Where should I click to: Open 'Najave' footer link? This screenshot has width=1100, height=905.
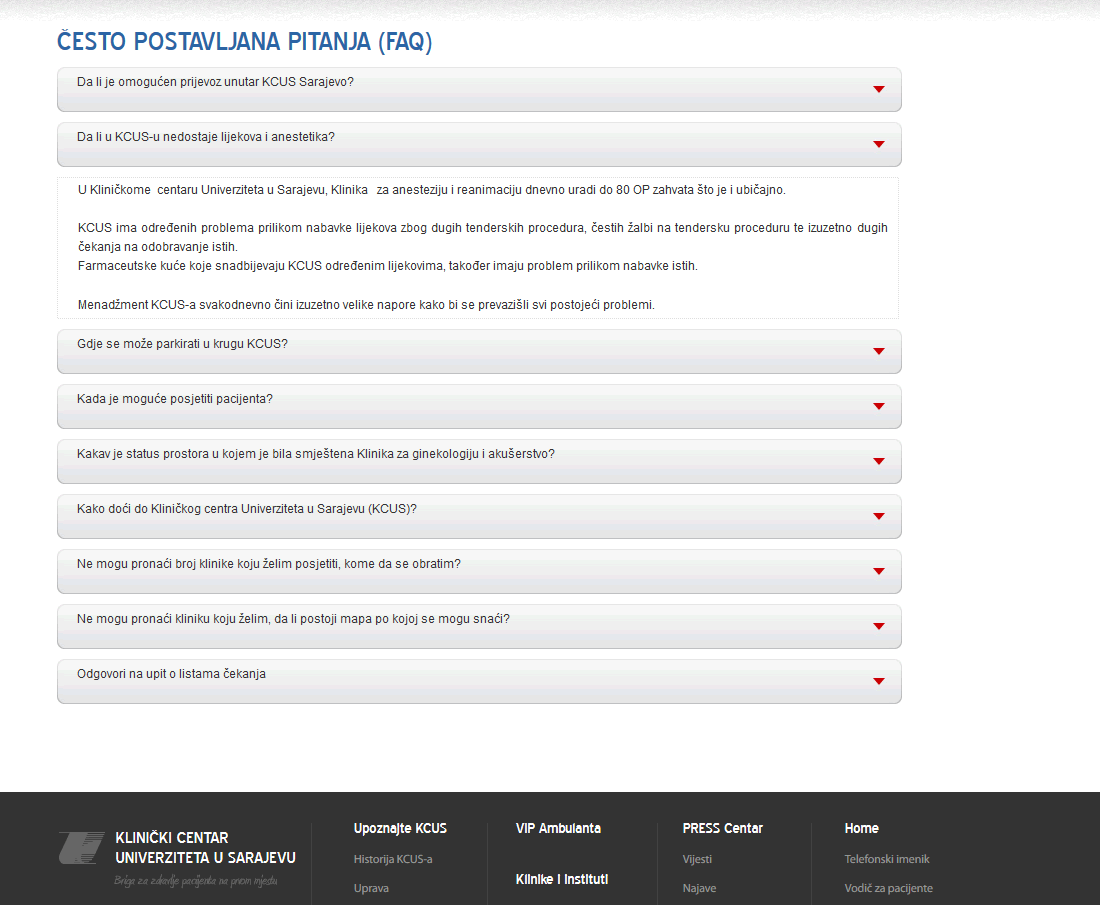pyautogui.click(x=699, y=888)
